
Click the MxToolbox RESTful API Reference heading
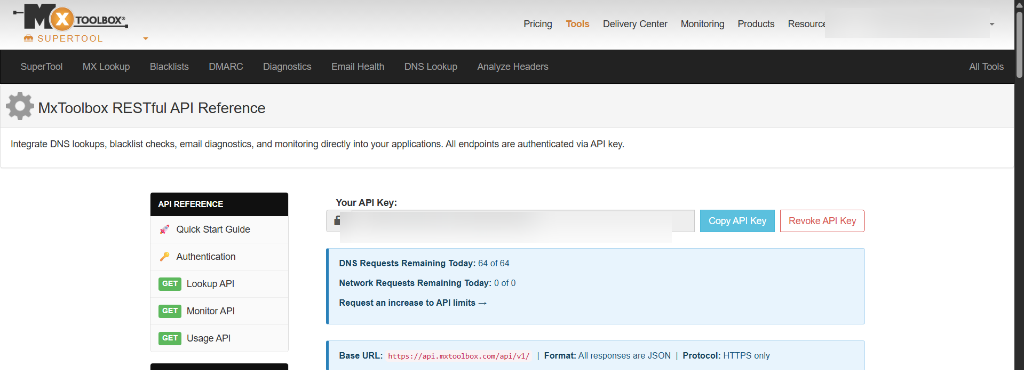coord(152,108)
